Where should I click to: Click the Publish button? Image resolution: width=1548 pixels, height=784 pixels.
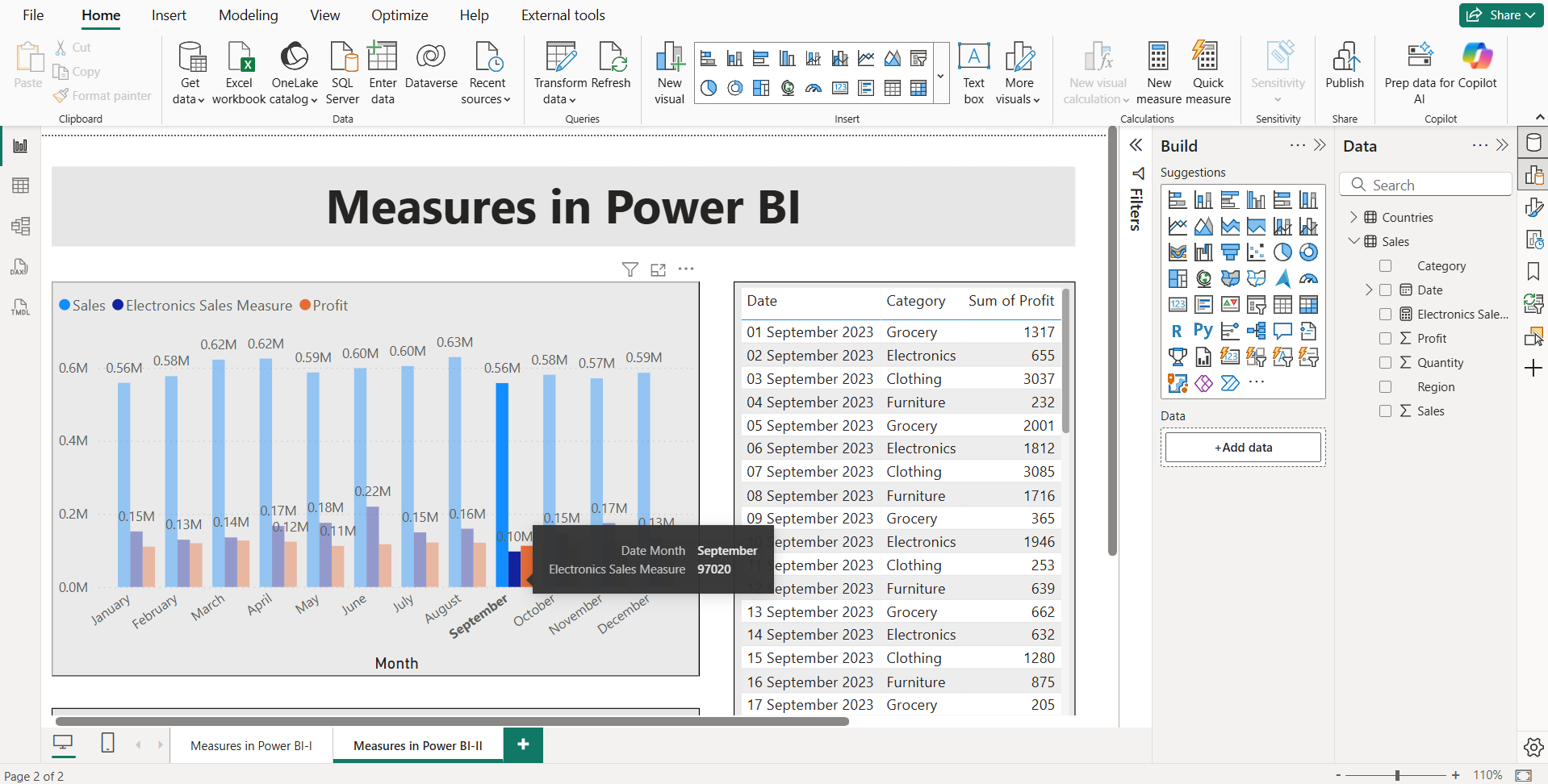(1345, 71)
